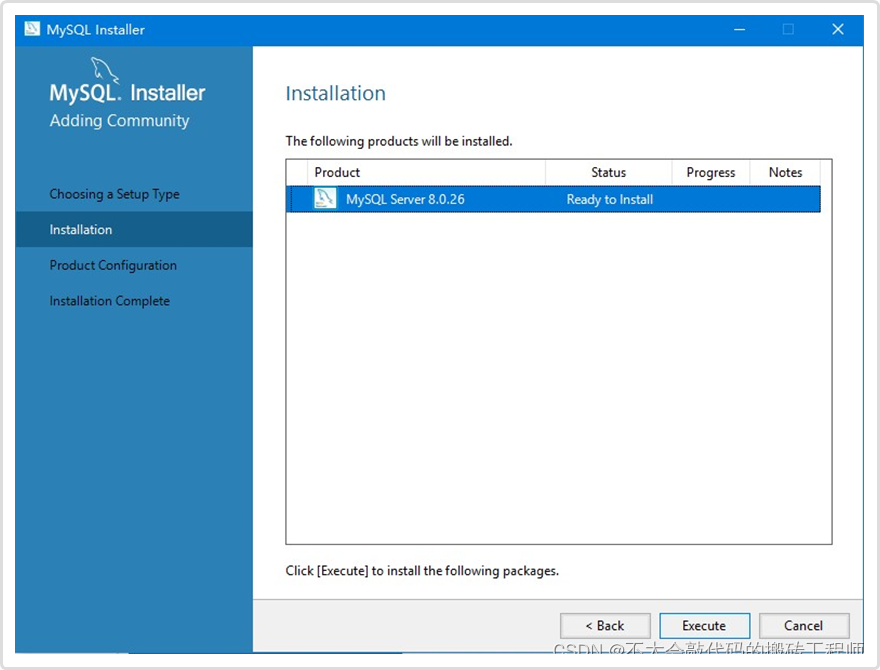Click the MySQL Server 8.0.26 product icon

(x=325, y=199)
